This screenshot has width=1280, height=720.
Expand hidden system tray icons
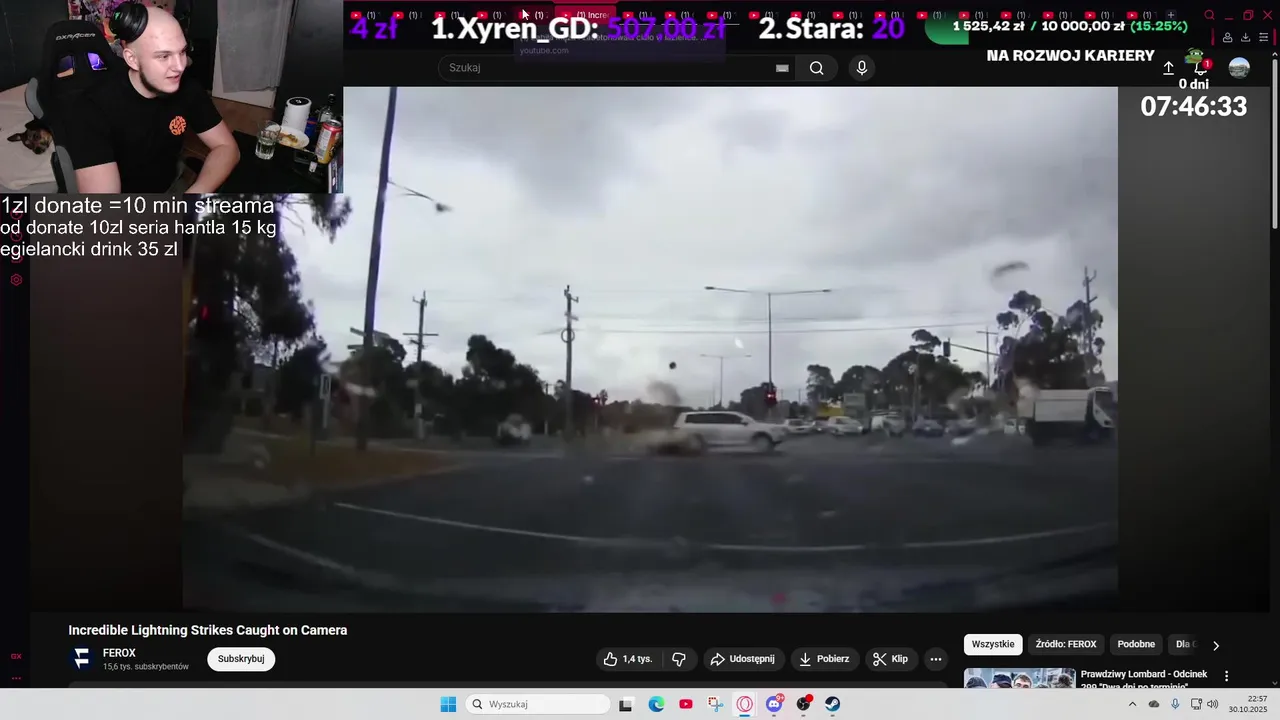[x=1132, y=704]
